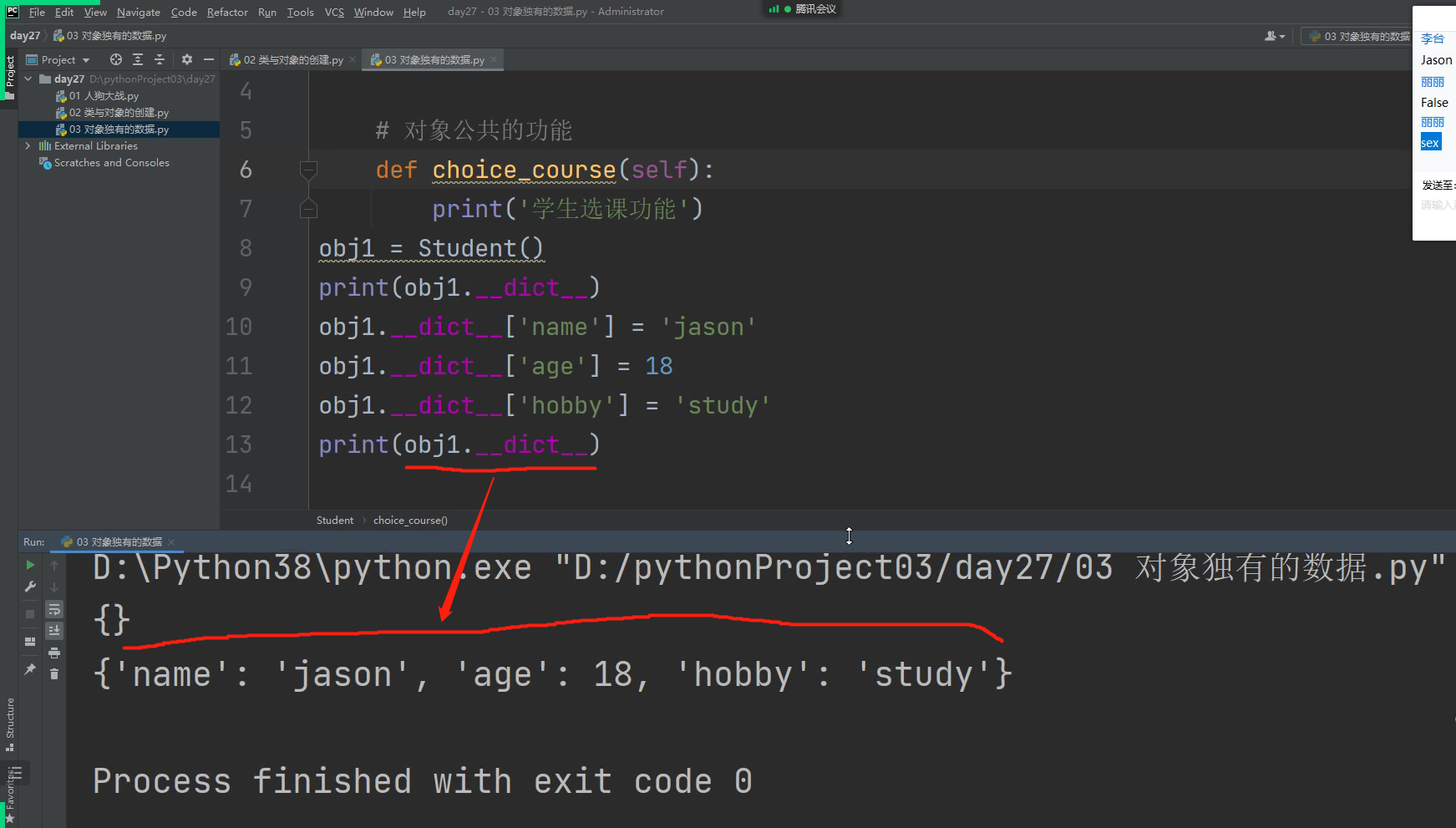This screenshot has height=828, width=1456.
Task: Click the fold end marker at line 7
Action: pos(308,209)
